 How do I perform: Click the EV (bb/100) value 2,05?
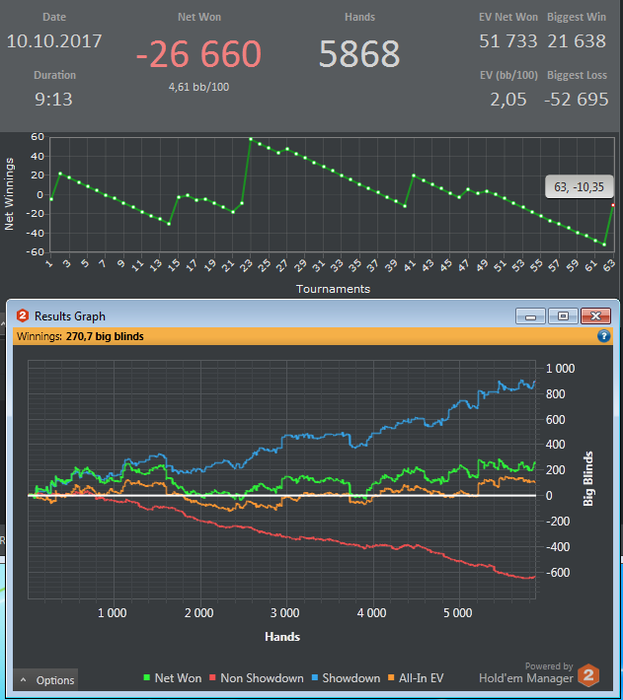pyautogui.click(x=508, y=99)
